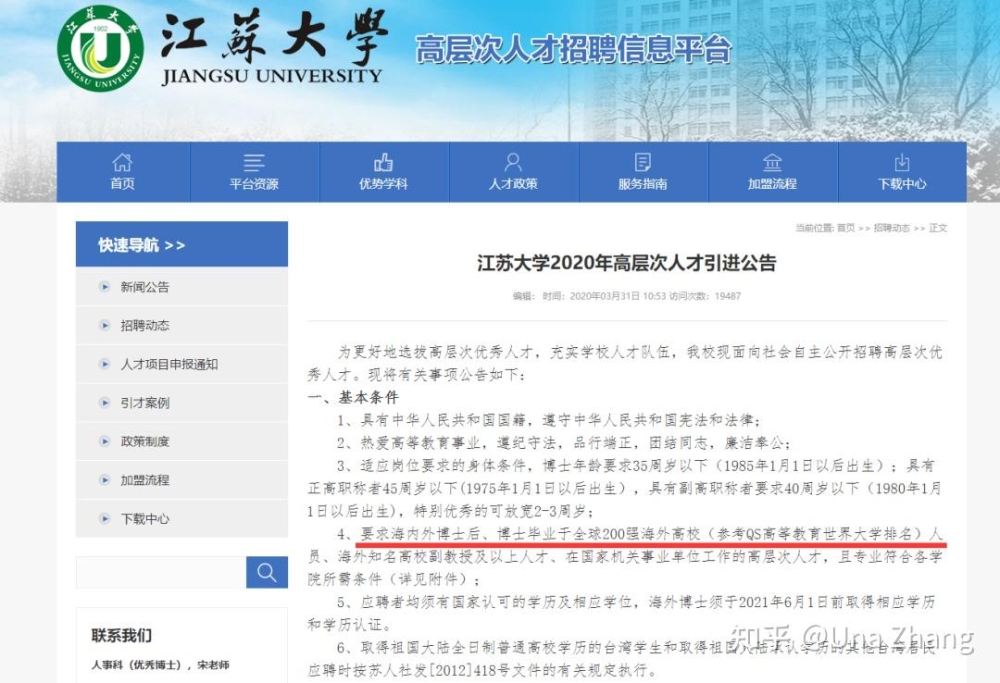The image size is (1000, 683).
Task: Click the 联系我们 heading
Action: (x=122, y=635)
